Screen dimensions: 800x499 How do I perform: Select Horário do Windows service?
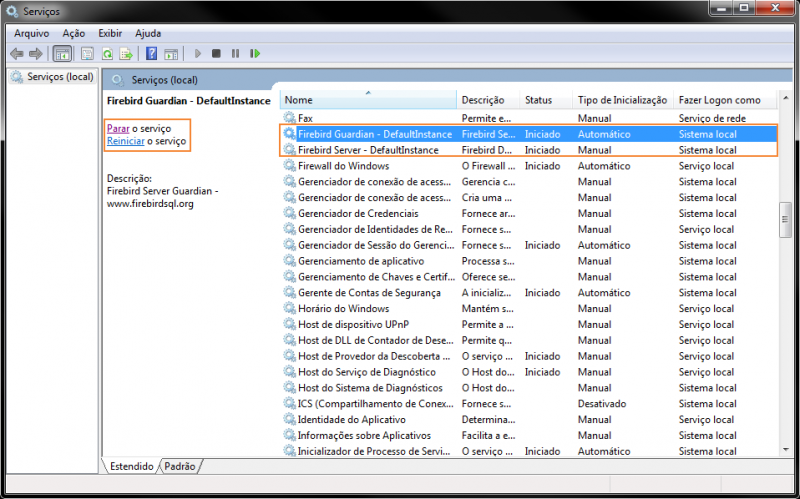[529, 308]
